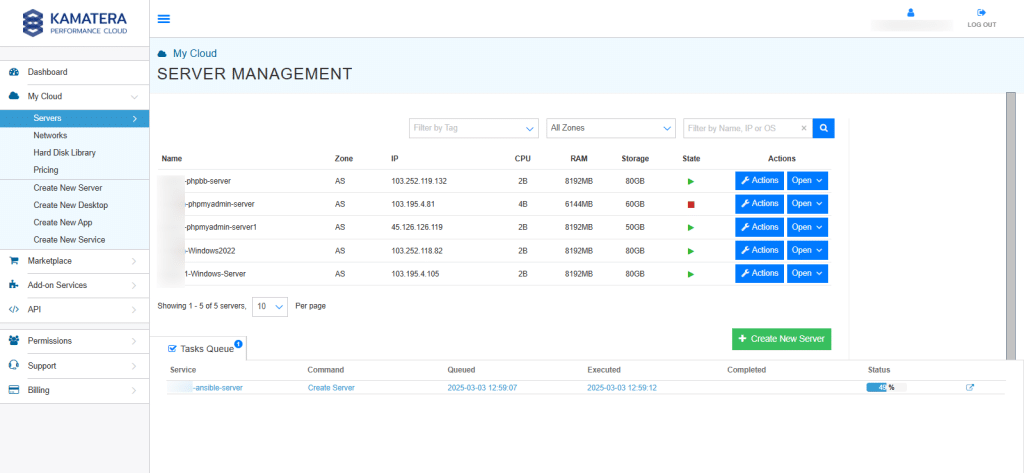Image resolution: width=1024 pixels, height=473 pixels.
Task: Click the Support headset icon
Action: coord(14,365)
